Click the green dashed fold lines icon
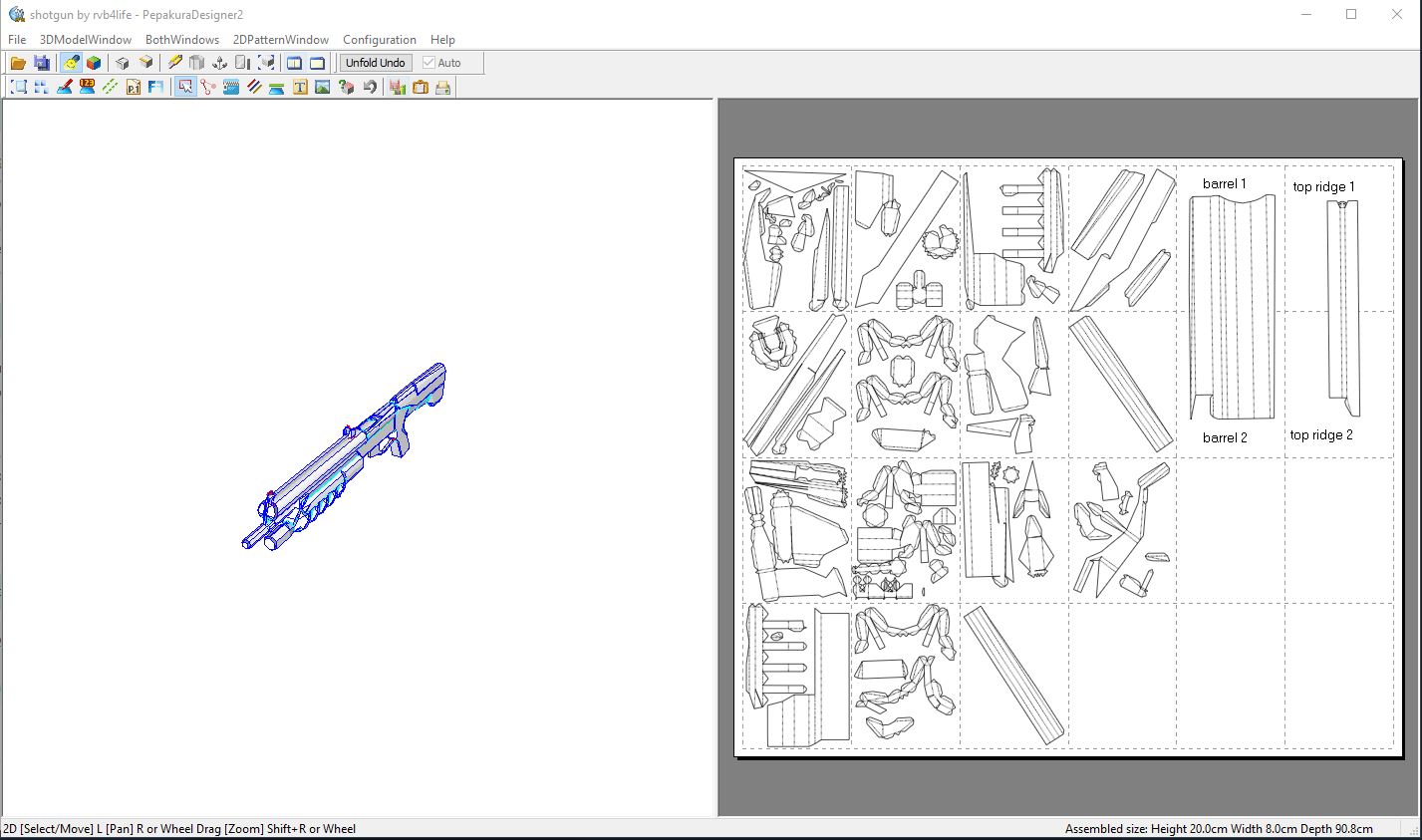 pos(110,88)
